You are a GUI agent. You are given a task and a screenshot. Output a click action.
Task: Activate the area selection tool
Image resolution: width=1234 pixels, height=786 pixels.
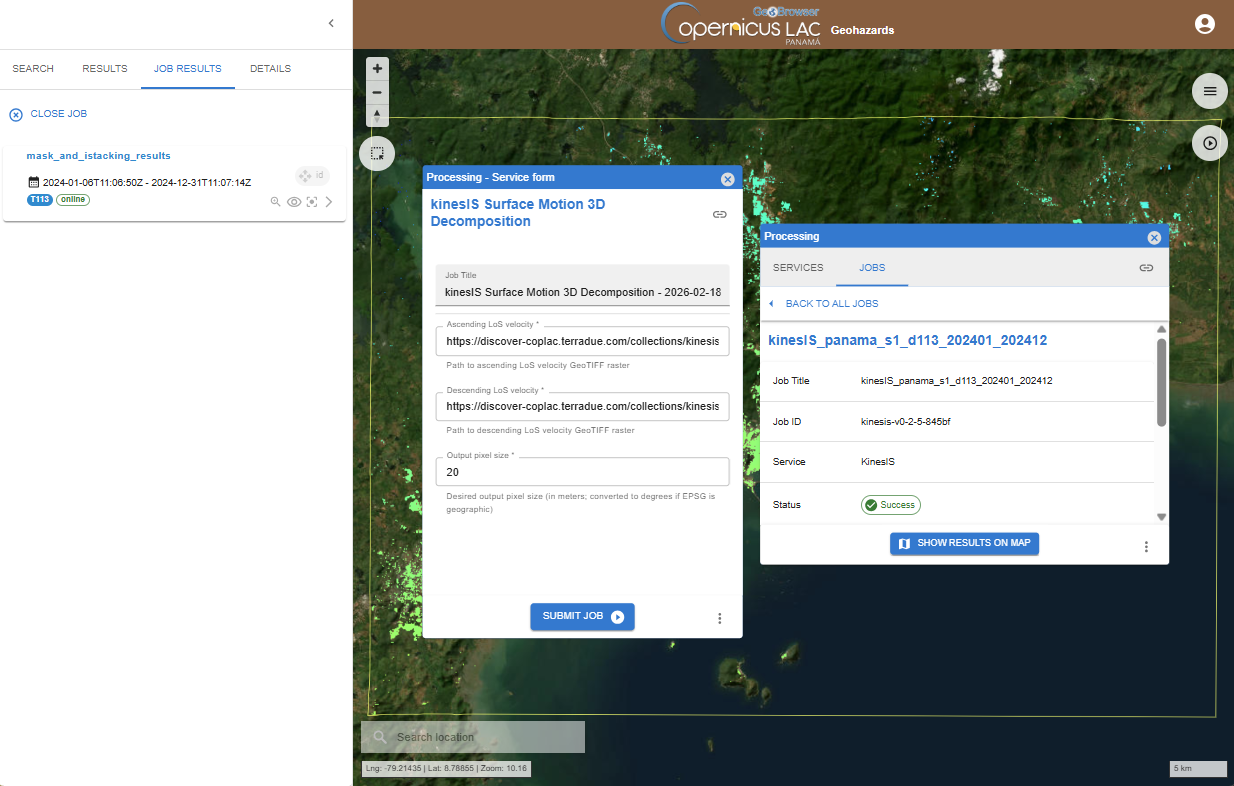[377, 153]
